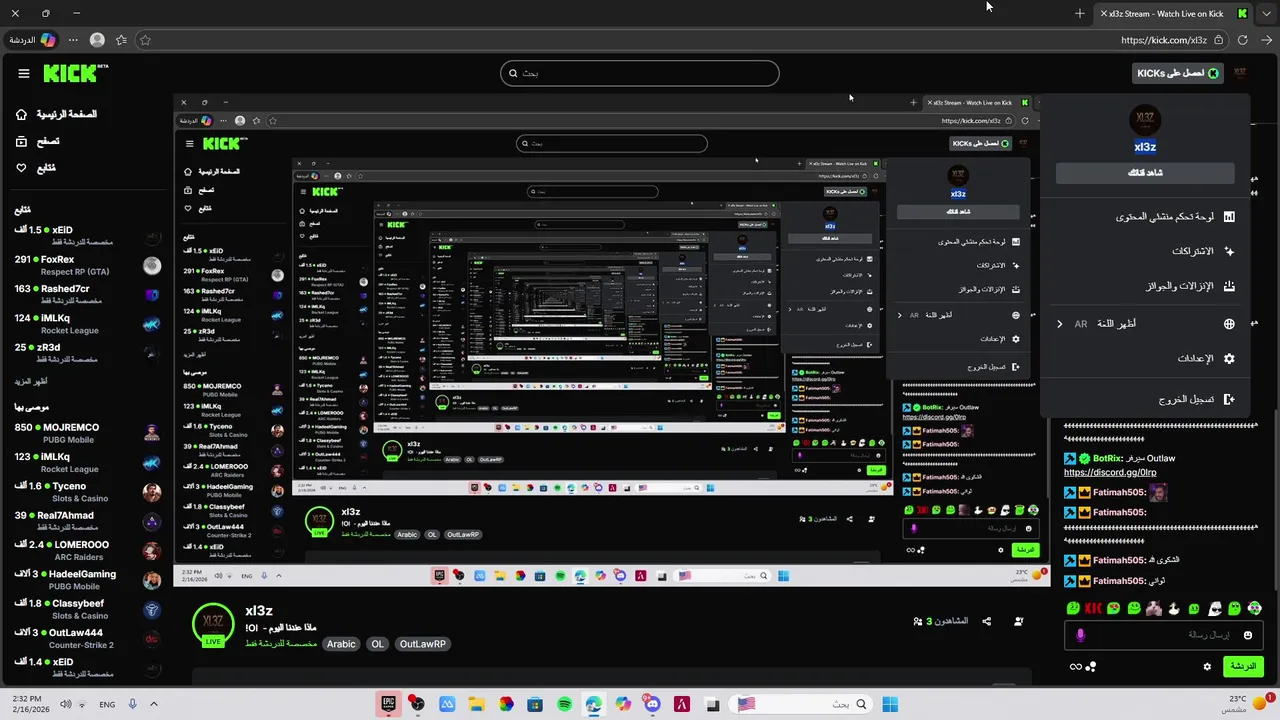
Task: Select zR3d channel in the main sidebar
Action: point(87,353)
